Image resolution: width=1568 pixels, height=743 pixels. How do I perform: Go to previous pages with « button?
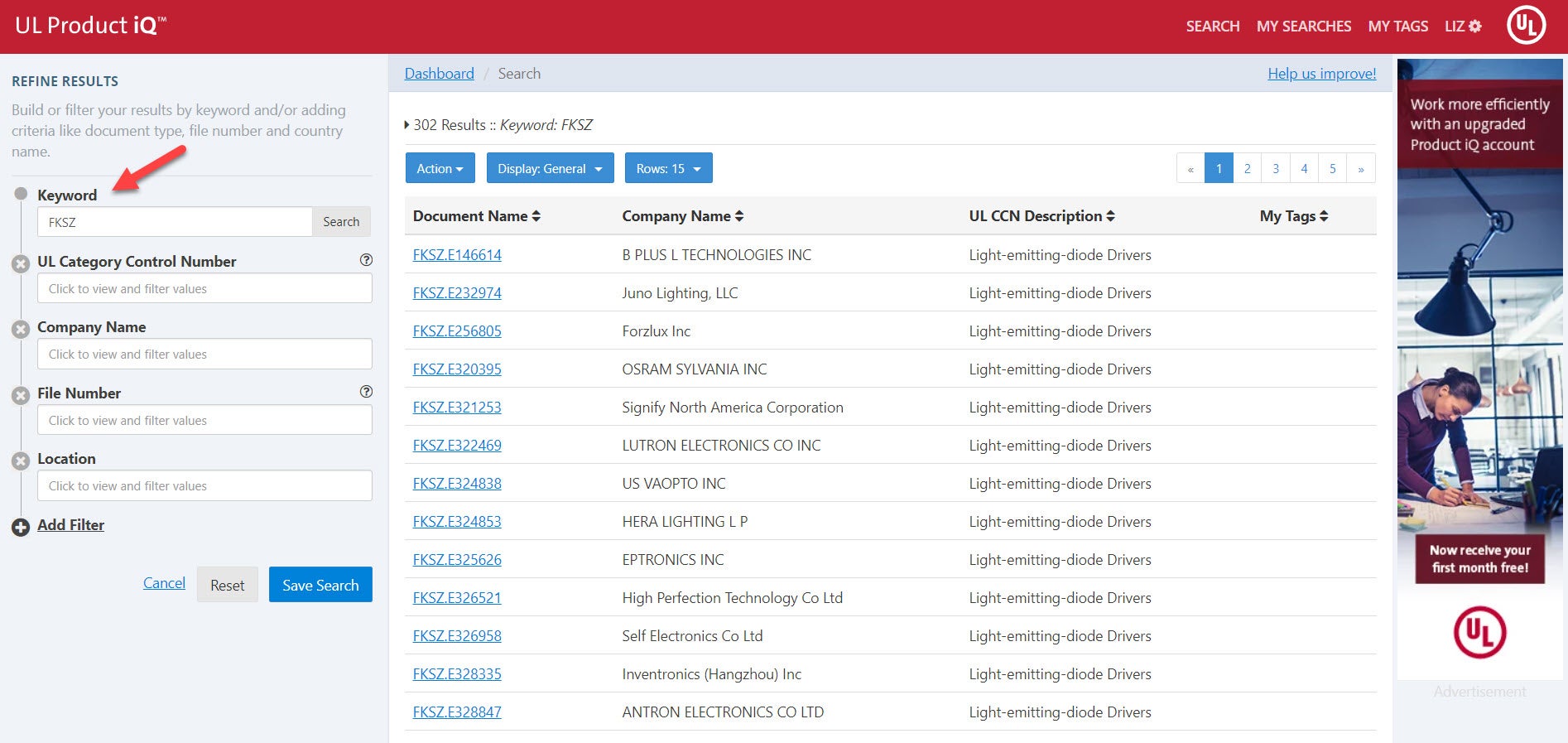(1190, 168)
